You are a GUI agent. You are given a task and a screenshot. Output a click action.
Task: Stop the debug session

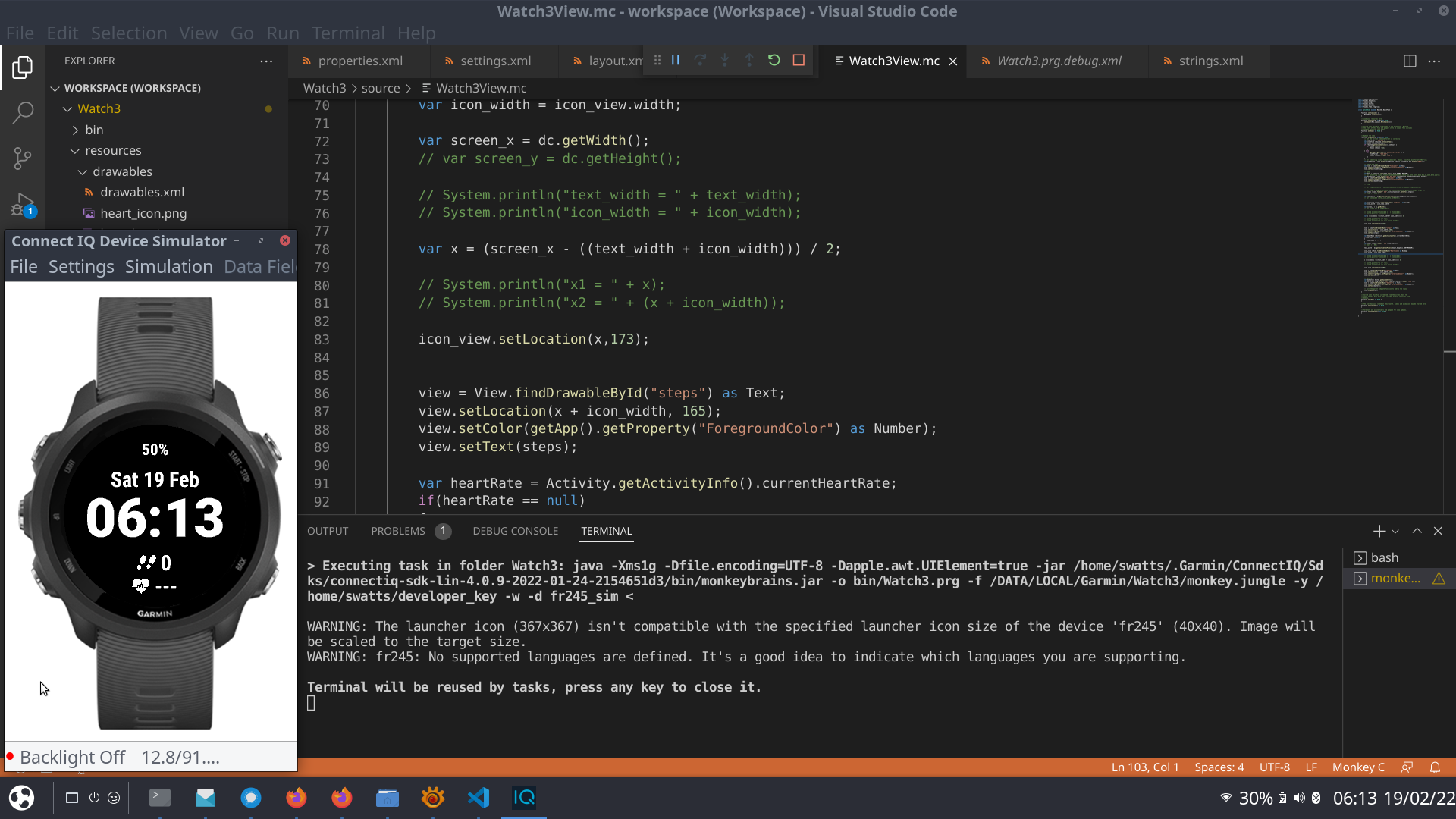(x=799, y=61)
